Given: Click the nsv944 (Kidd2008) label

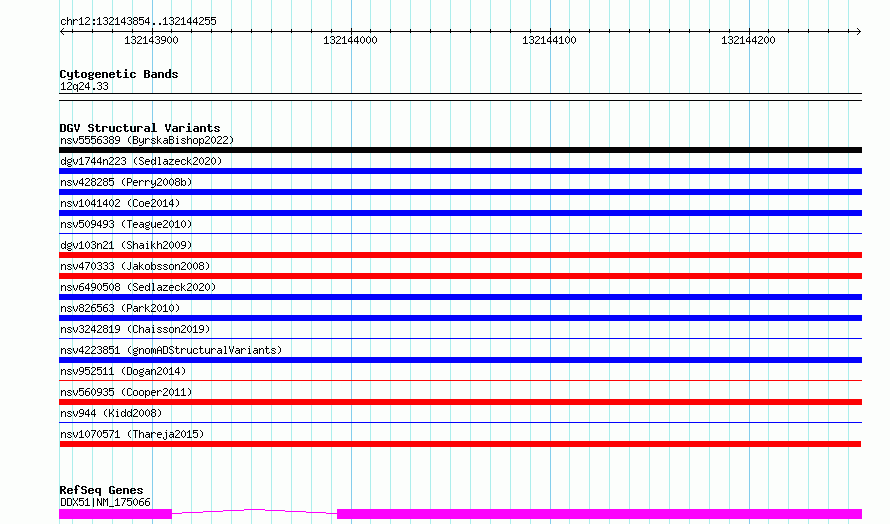Looking at the screenshot, I should point(111,413).
